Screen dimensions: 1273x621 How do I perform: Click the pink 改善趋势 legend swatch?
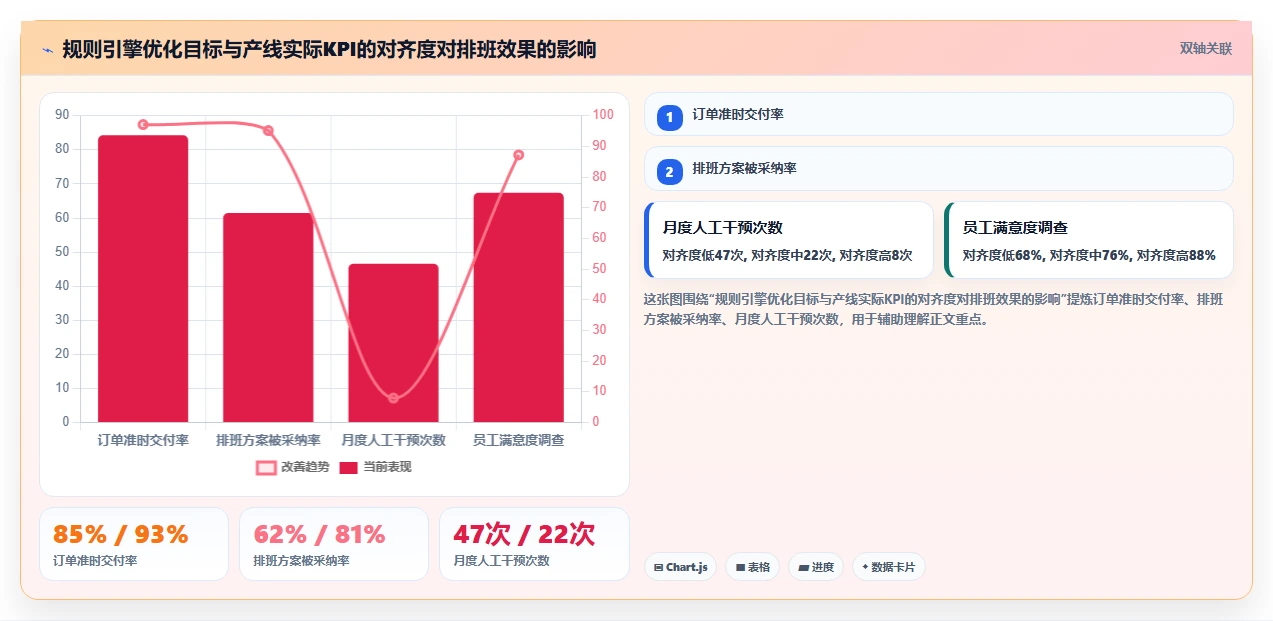266,468
